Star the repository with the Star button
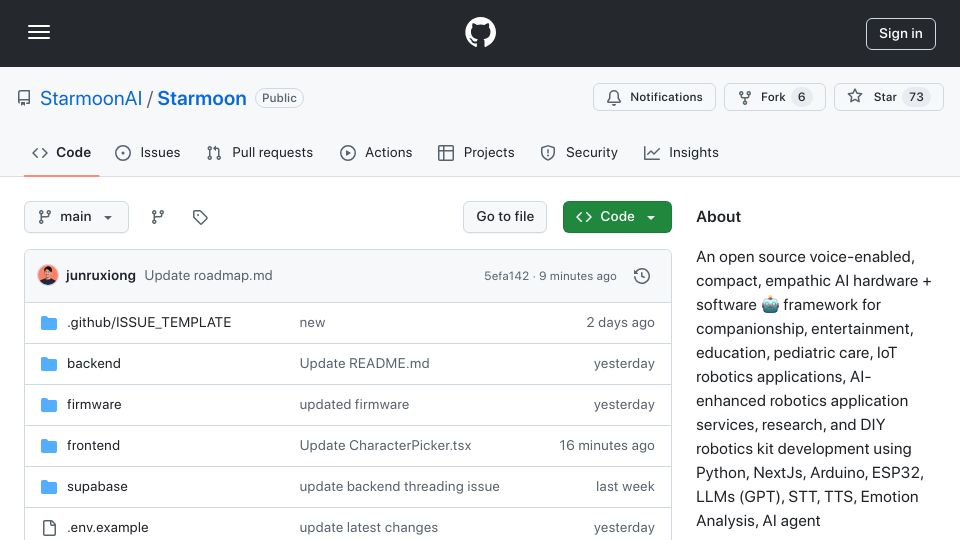960x540 pixels. coord(888,97)
